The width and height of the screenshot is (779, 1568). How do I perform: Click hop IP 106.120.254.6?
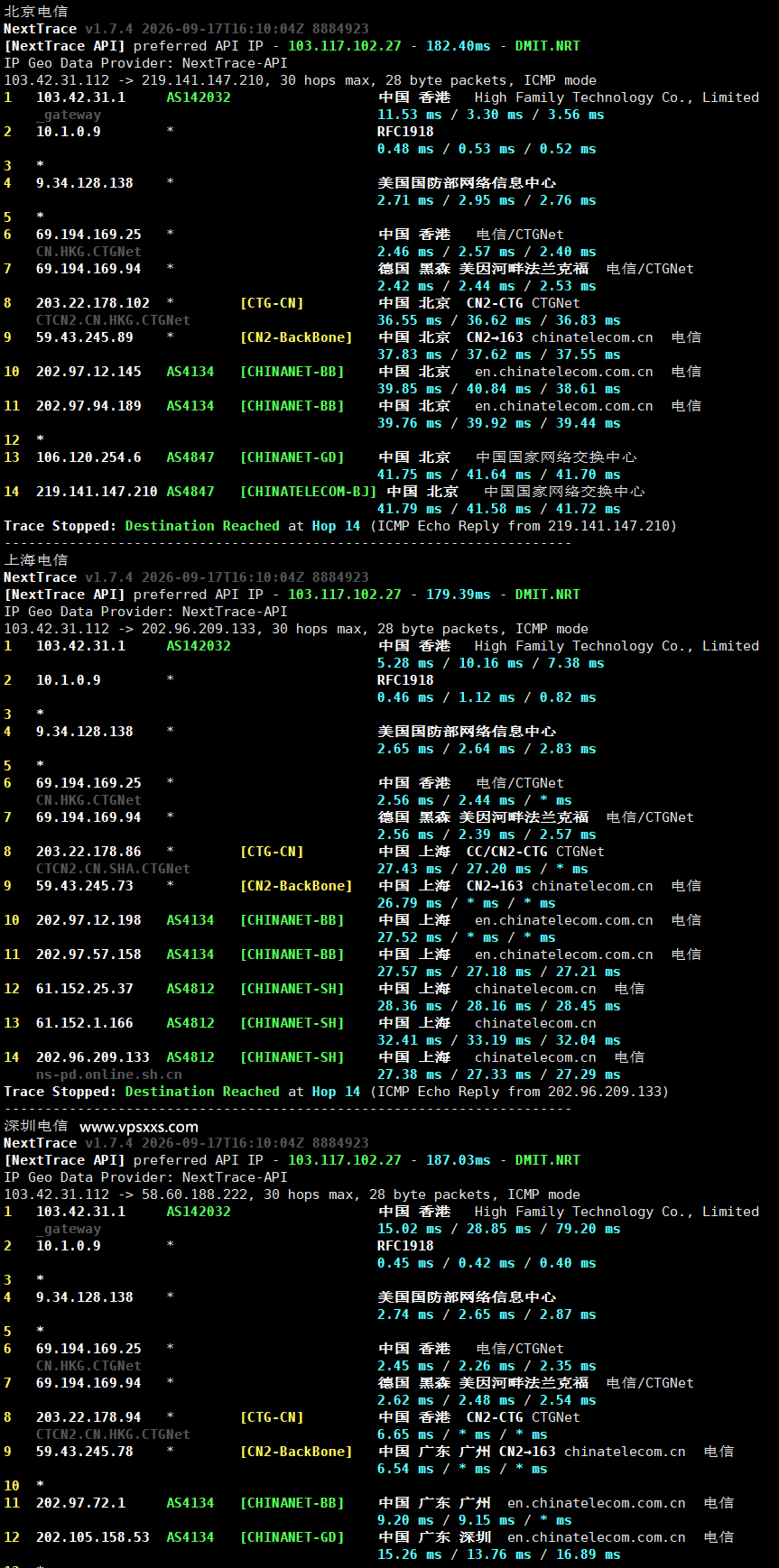pos(88,457)
